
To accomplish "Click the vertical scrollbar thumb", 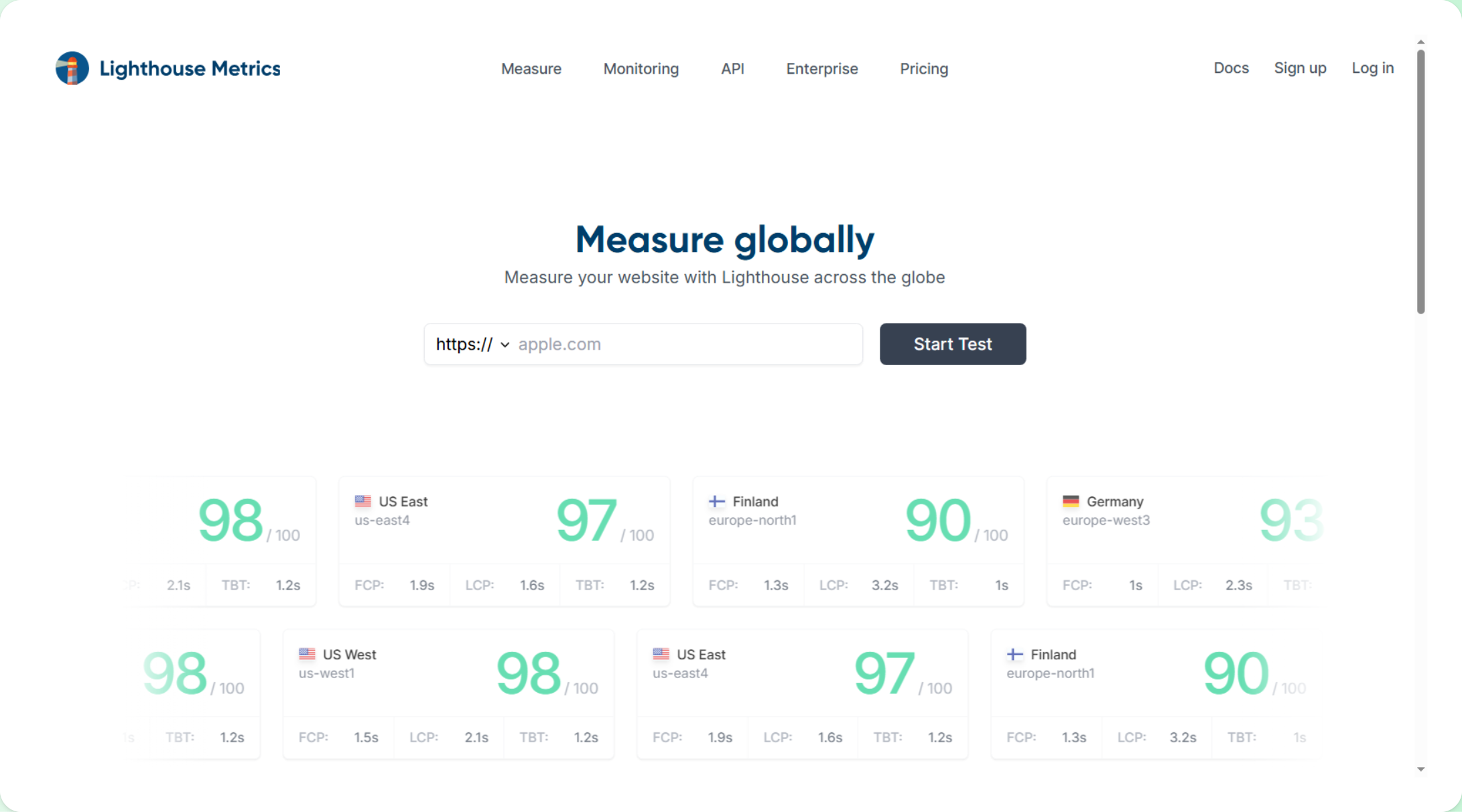I will [x=1420, y=181].
